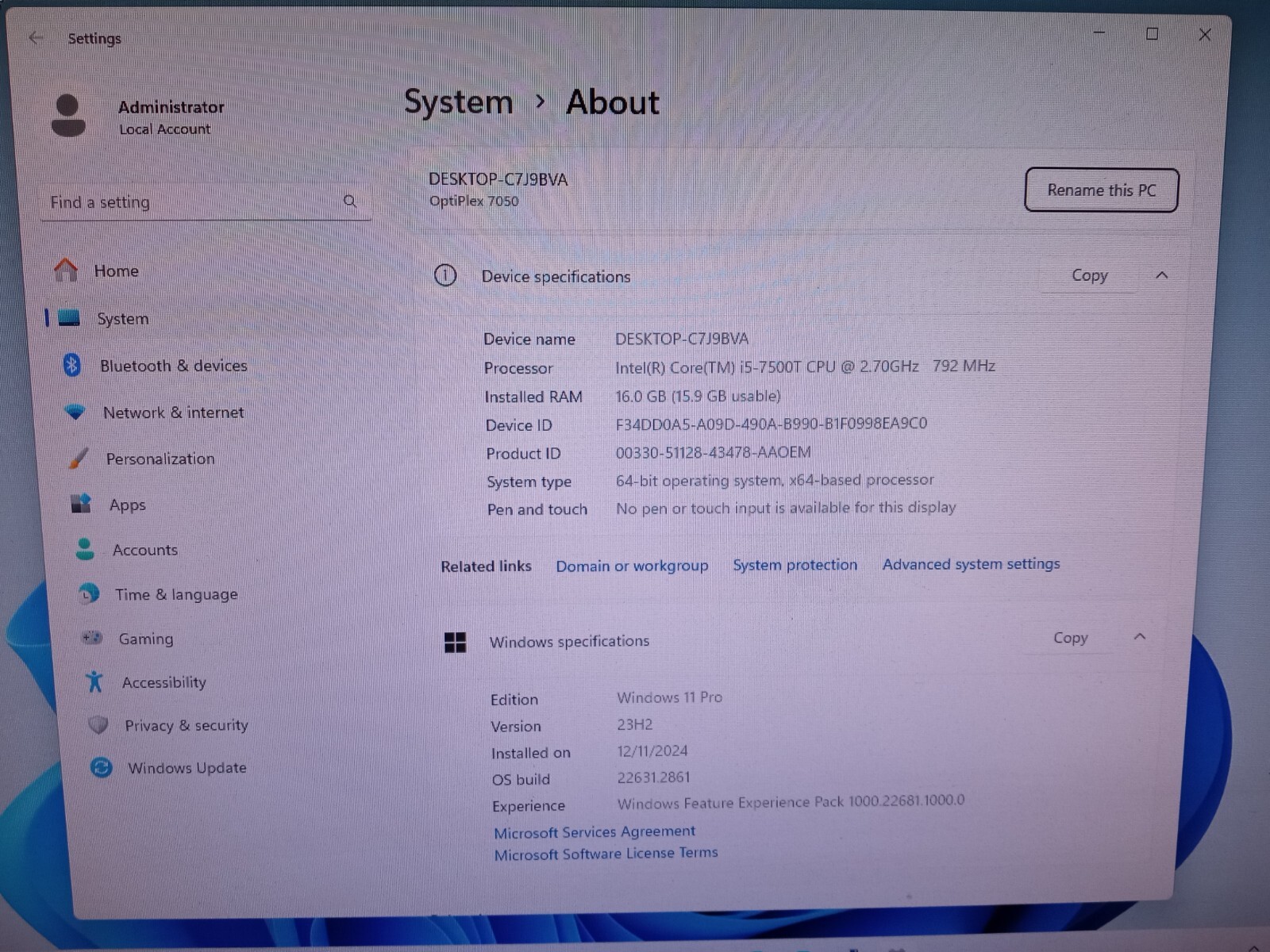This screenshot has width=1270, height=952.
Task: Copy the Windows specifications
Action: 1070,638
